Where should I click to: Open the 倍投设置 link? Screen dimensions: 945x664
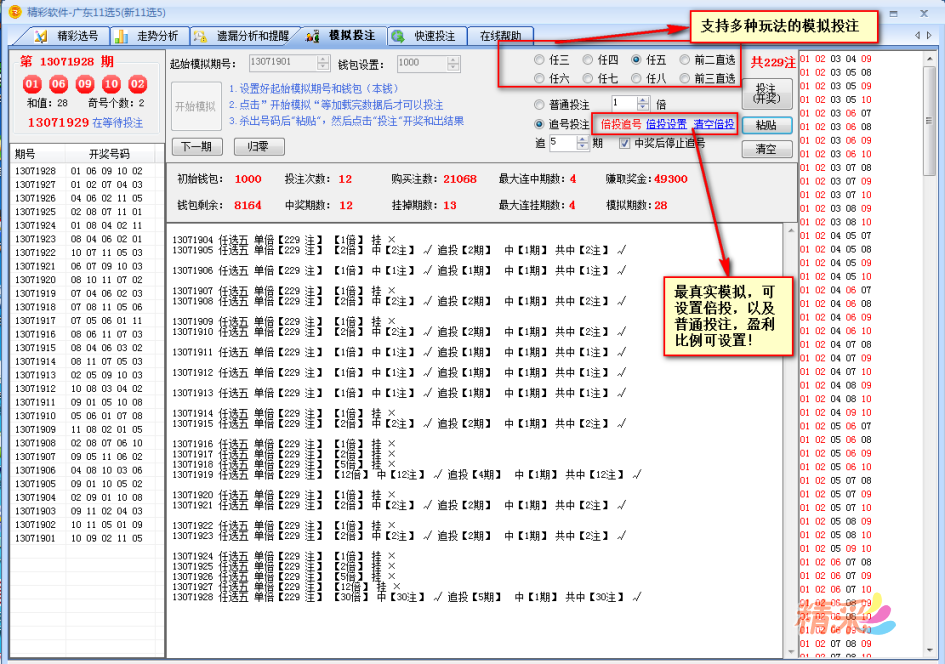coord(665,123)
